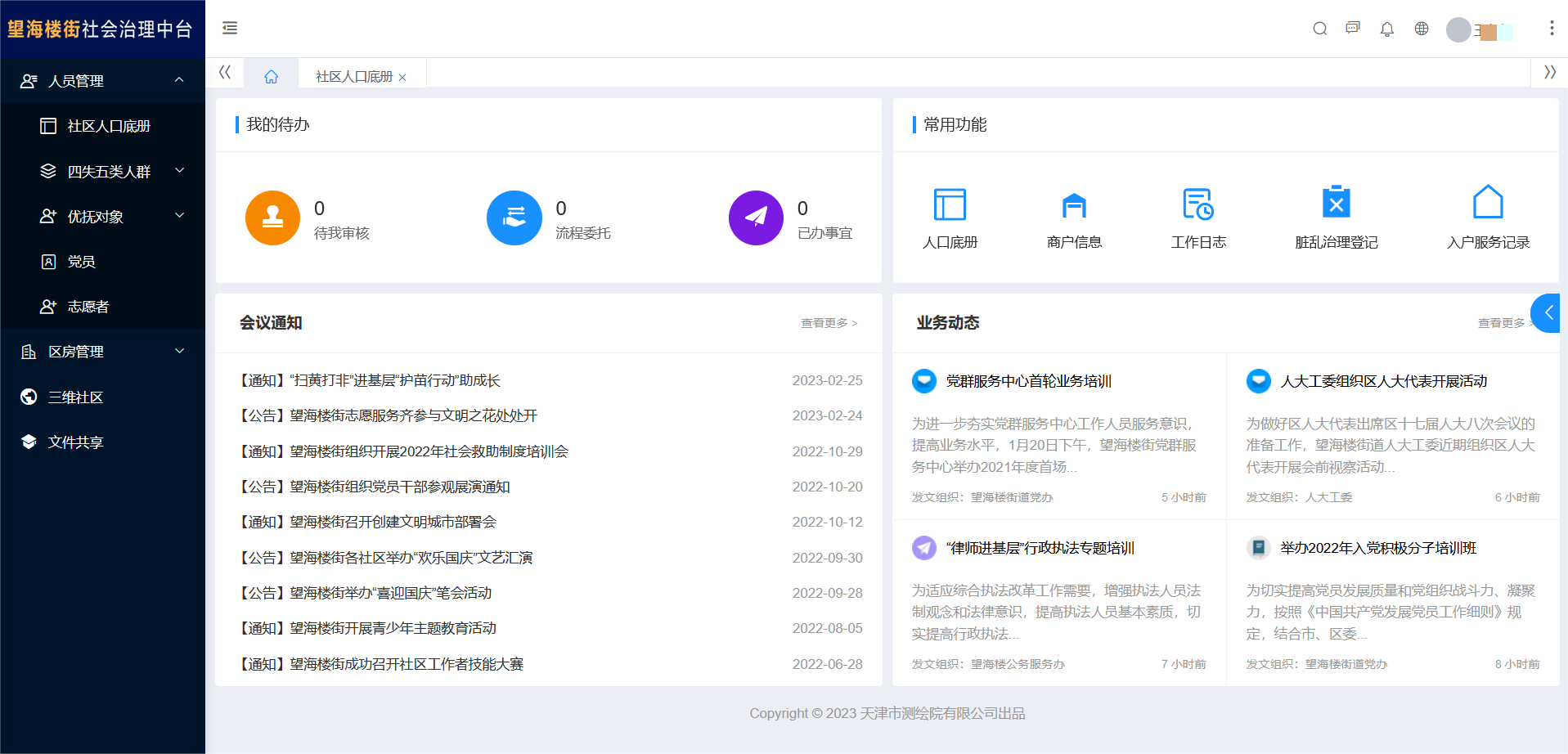The image size is (1568, 754).
Task: Click the globe language icon
Action: 1422,29
